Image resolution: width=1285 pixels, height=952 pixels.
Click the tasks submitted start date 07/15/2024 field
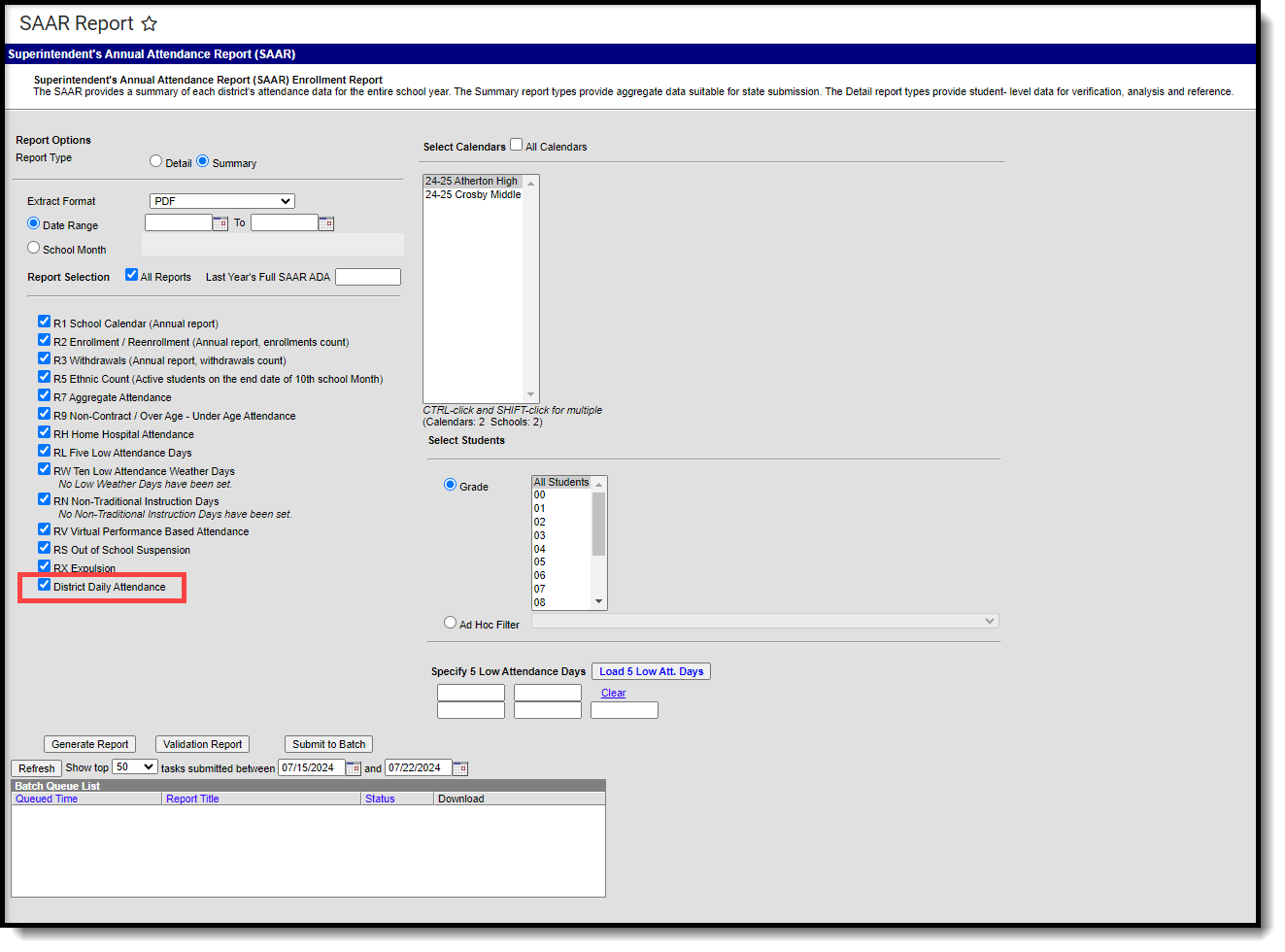(x=312, y=767)
